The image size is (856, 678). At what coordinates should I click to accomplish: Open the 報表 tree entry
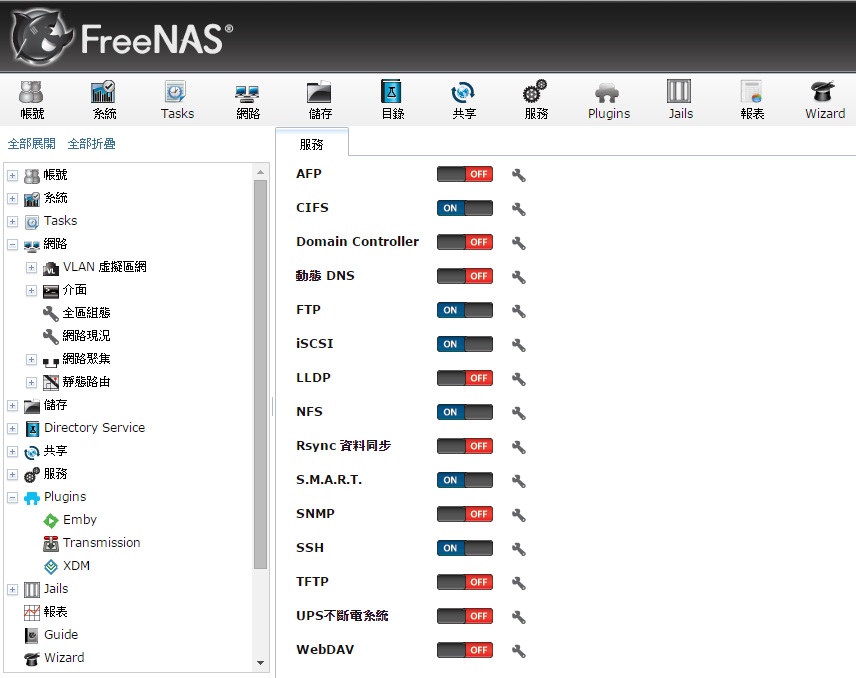(x=56, y=611)
